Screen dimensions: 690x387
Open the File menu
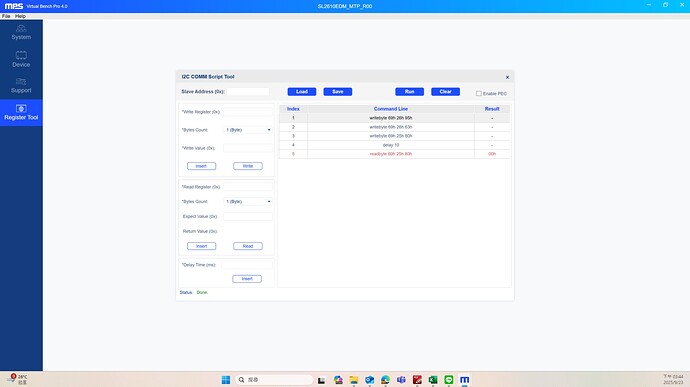point(6,16)
